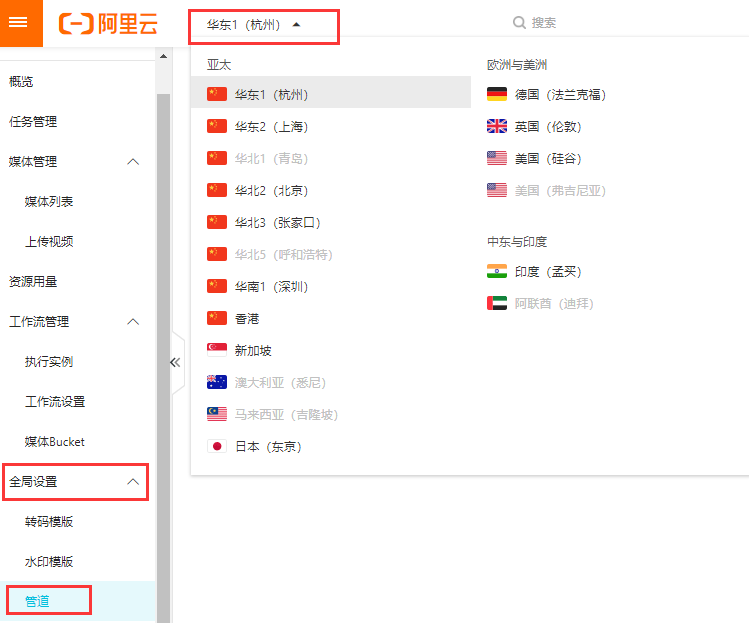Select region 华东1（杭州）
Viewport: 749px width, 623px height.
click(x=331, y=94)
